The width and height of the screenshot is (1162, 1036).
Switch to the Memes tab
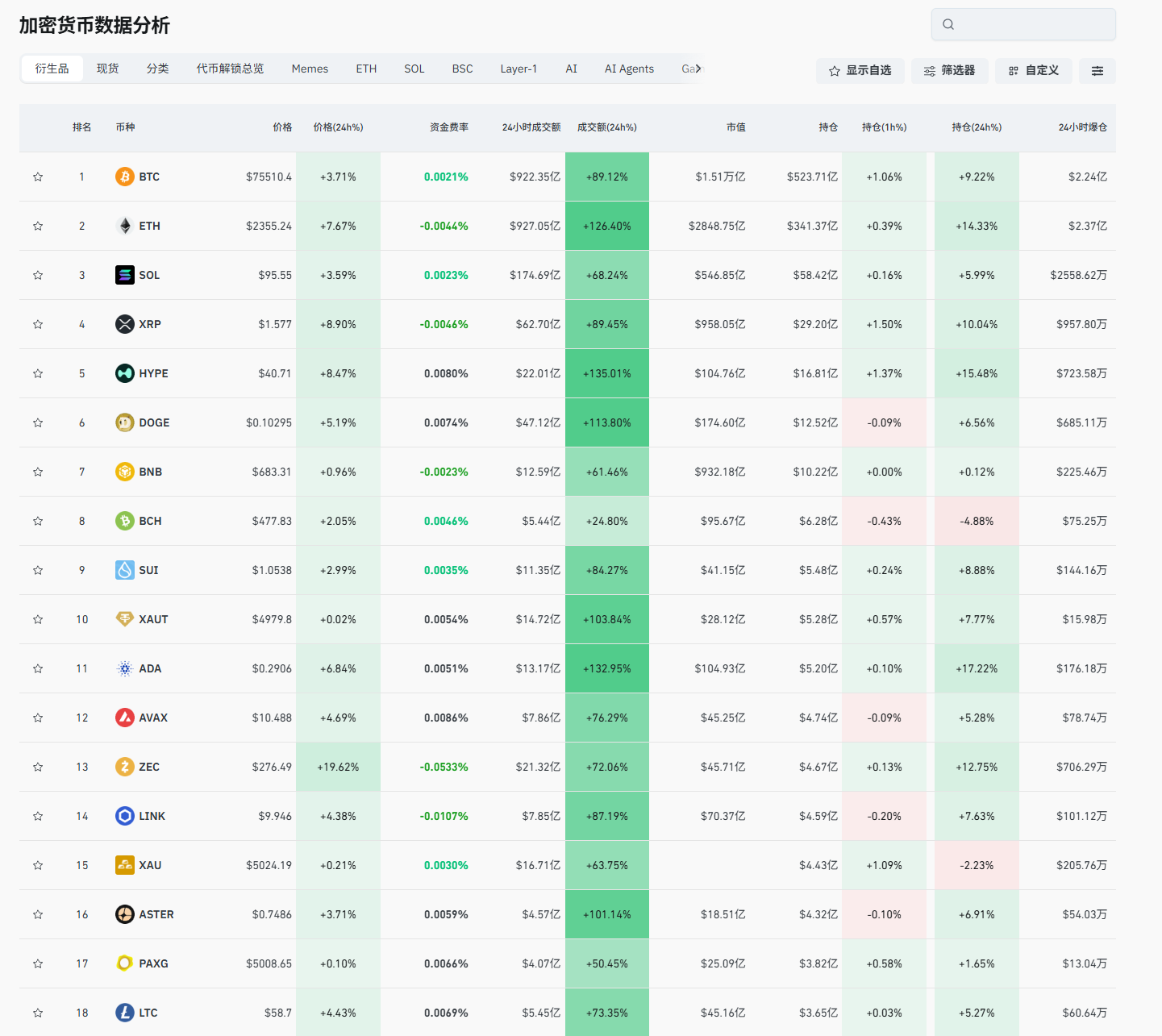pyautogui.click(x=310, y=69)
